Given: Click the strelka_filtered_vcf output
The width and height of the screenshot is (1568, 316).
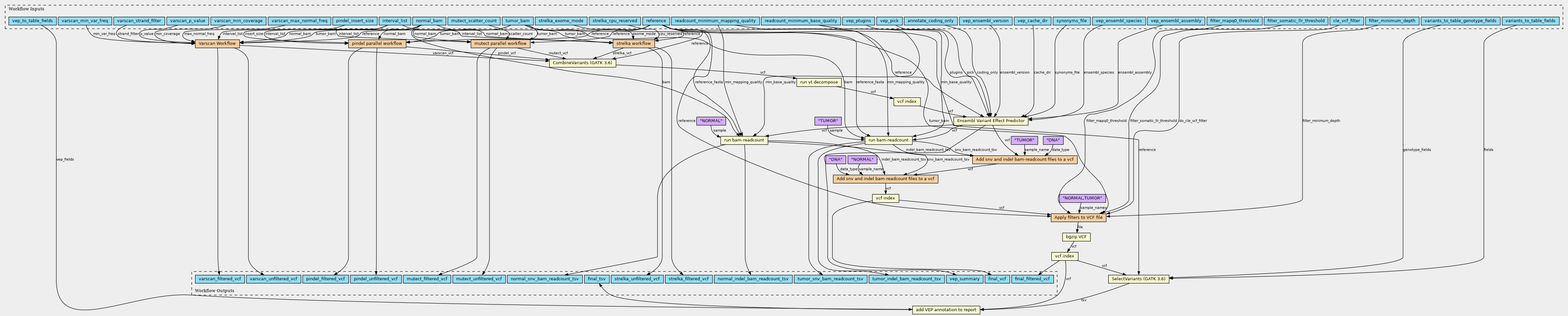Looking at the screenshot, I should 688,279.
